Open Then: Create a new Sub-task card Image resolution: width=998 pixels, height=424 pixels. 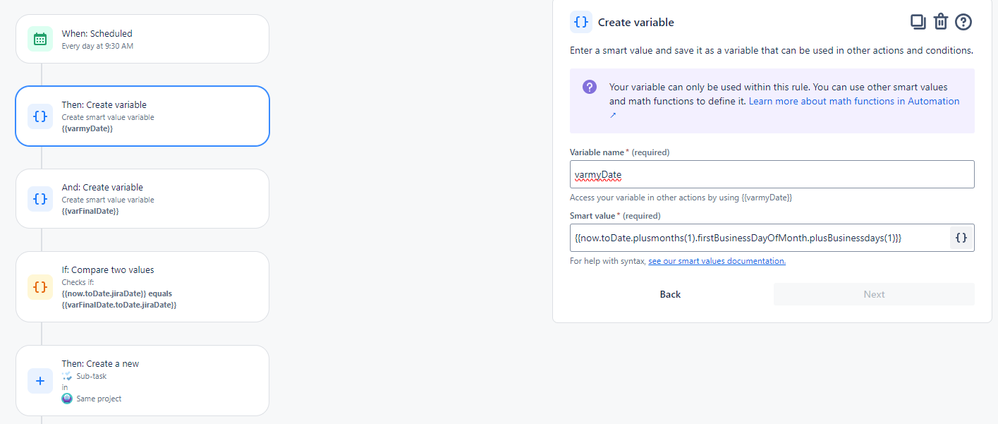tap(143, 381)
